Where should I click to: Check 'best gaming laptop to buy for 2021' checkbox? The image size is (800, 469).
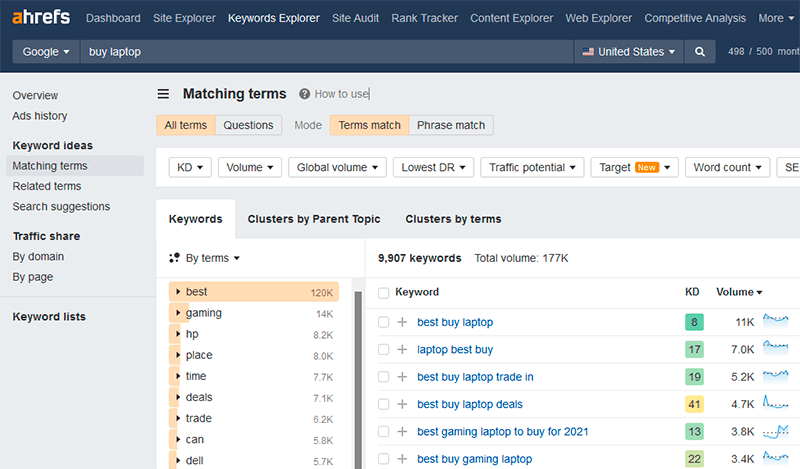[384, 432]
